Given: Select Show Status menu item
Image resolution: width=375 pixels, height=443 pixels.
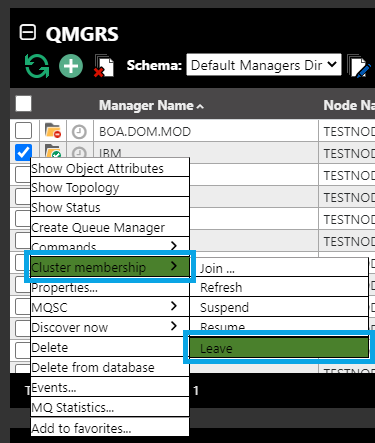Looking at the screenshot, I should point(110,207).
